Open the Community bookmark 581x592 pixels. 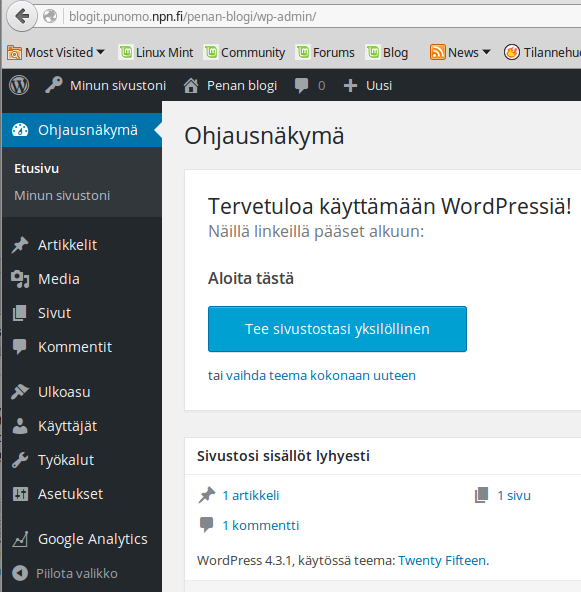tap(245, 52)
